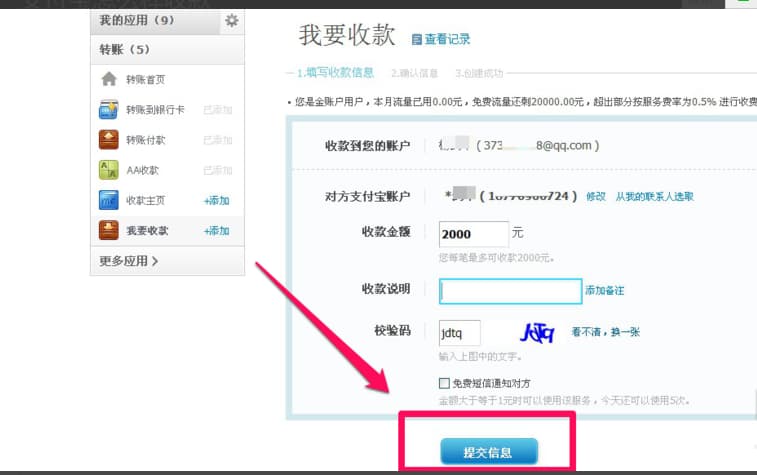
Task: Enable the 免费短信通知对方 checkbox
Action: pyautogui.click(x=444, y=383)
